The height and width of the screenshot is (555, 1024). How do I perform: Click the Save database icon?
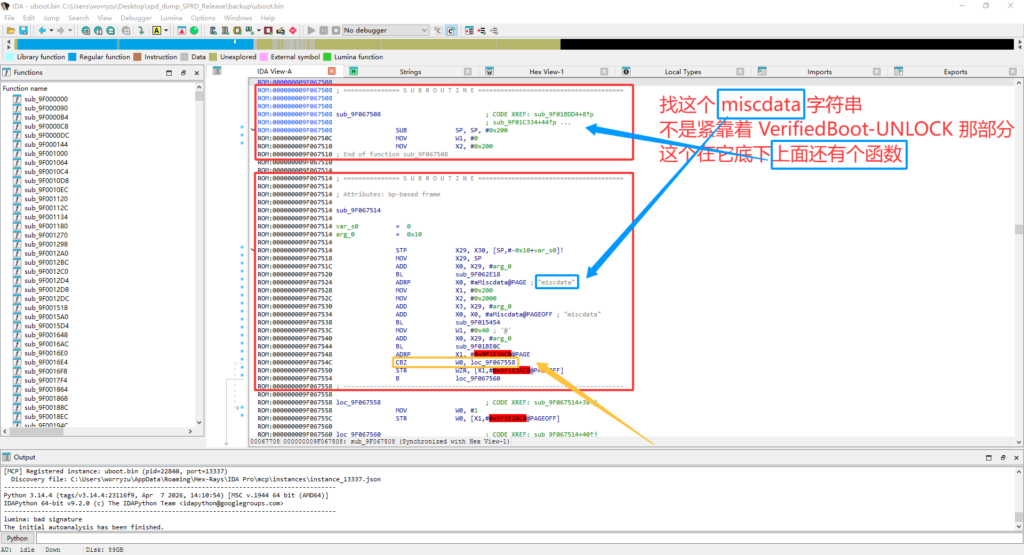[x=24, y=31]
